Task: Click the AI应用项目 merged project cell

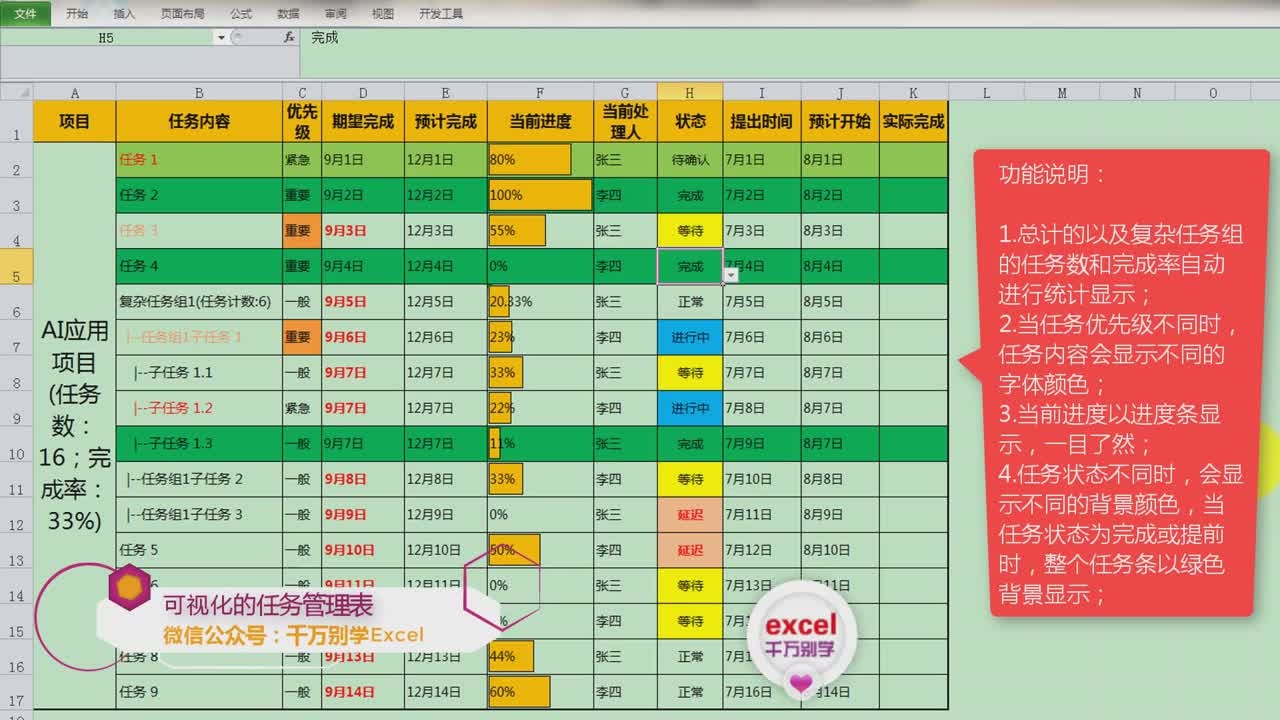Action: pos(74,426)
